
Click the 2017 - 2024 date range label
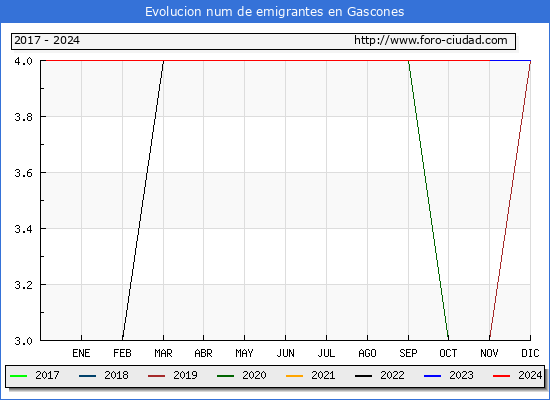click(47, 40)
